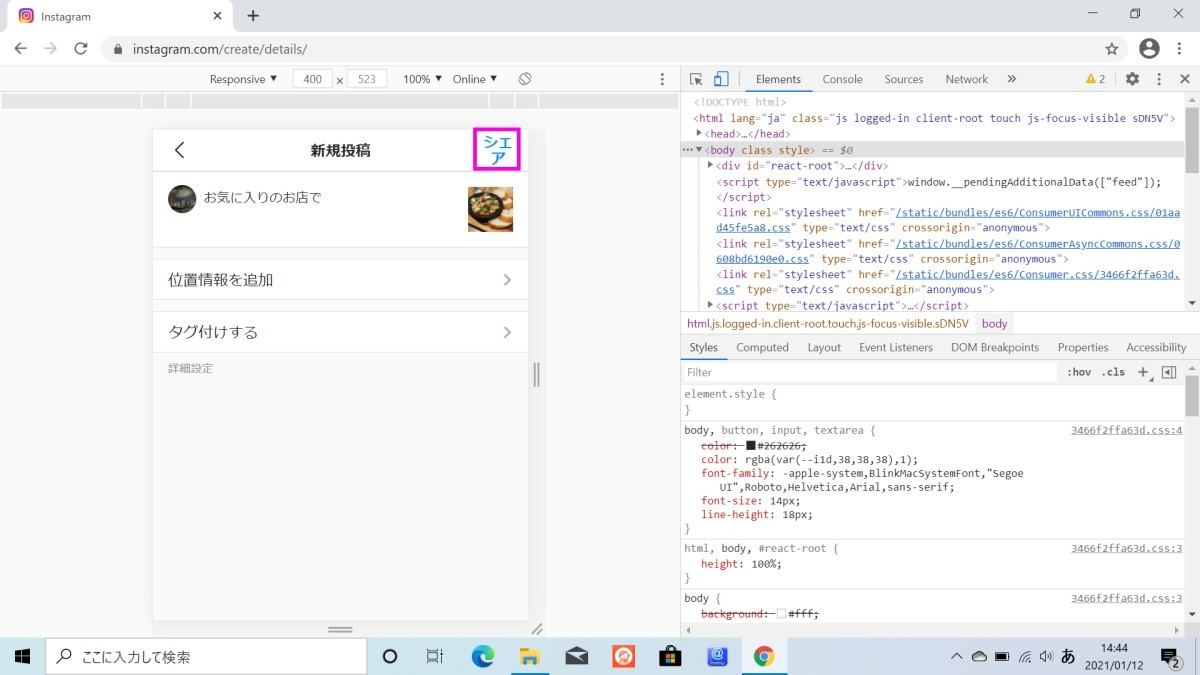
Task: Toggle :hov element state panel
Action: (x=1079, y=372)
